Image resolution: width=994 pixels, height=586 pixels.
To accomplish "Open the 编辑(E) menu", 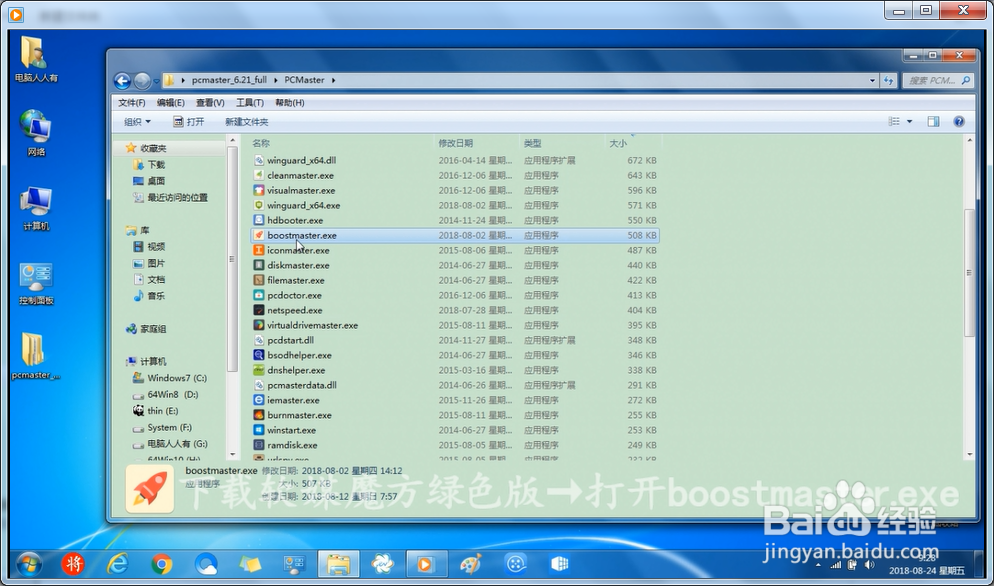I will pyautogui.click(x=171, y=103).
